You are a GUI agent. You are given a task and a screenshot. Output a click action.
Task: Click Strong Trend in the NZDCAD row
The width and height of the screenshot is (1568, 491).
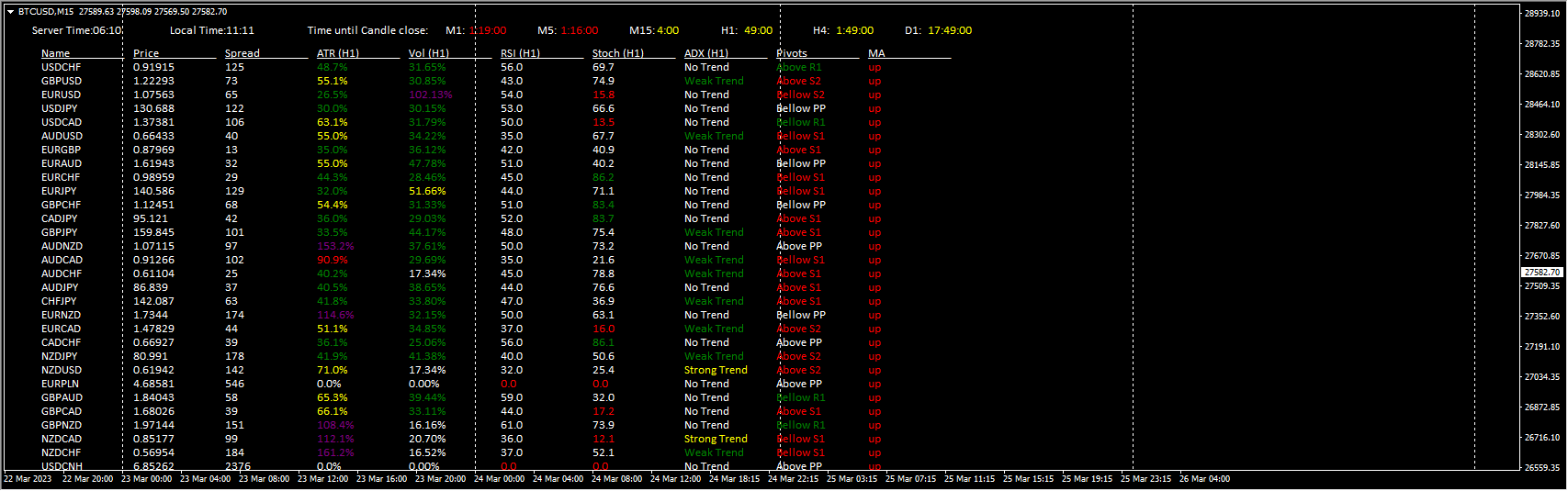click(716, 439)
